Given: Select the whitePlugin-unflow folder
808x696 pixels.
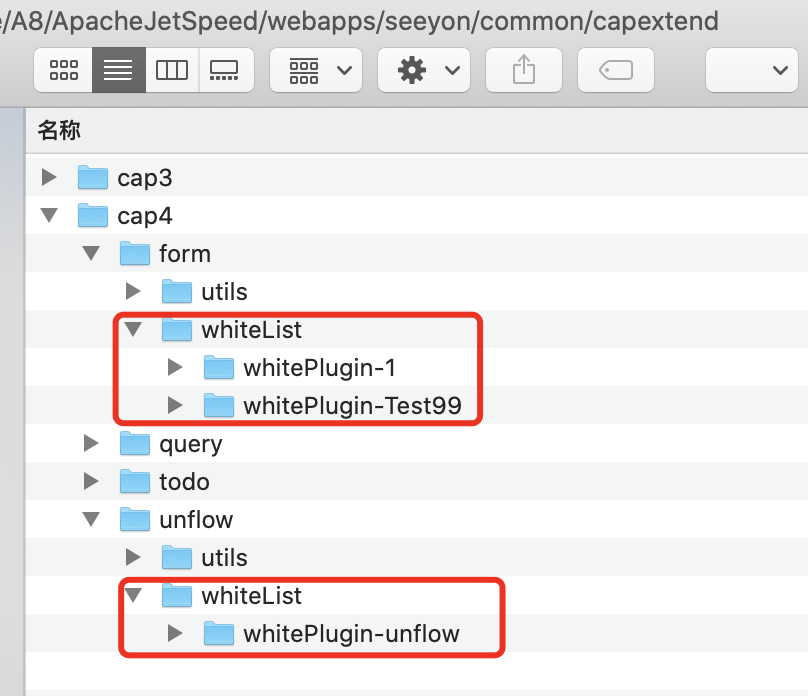Looking at the screenshot, I should tap(351, 634).
